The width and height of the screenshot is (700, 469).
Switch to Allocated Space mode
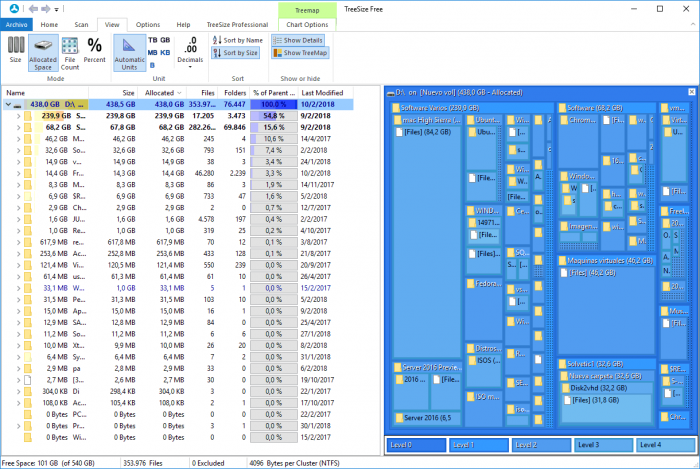(x=43, y=53)
